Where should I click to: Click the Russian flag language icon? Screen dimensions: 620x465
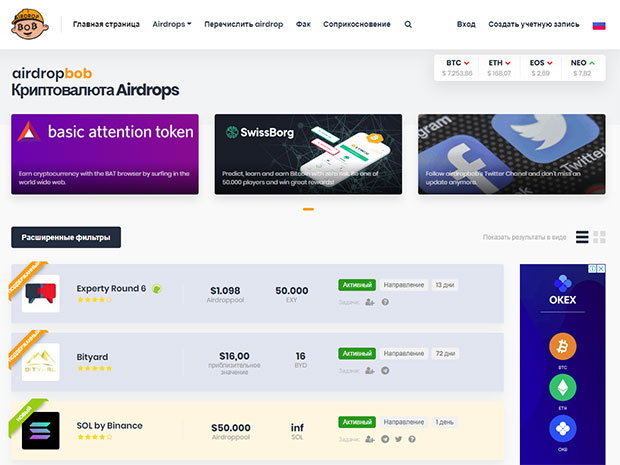[x=599, y=25]
